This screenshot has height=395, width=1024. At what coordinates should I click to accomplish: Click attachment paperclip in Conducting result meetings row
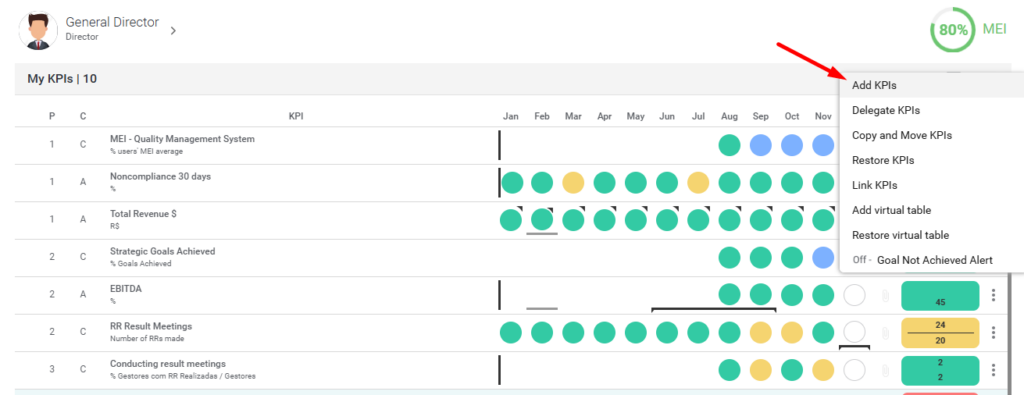[886, 371]
